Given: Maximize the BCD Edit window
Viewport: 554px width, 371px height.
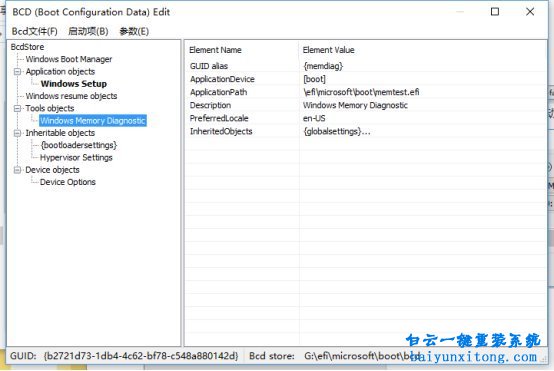Looking at the screenshot, I should click(x=495, y=12).
